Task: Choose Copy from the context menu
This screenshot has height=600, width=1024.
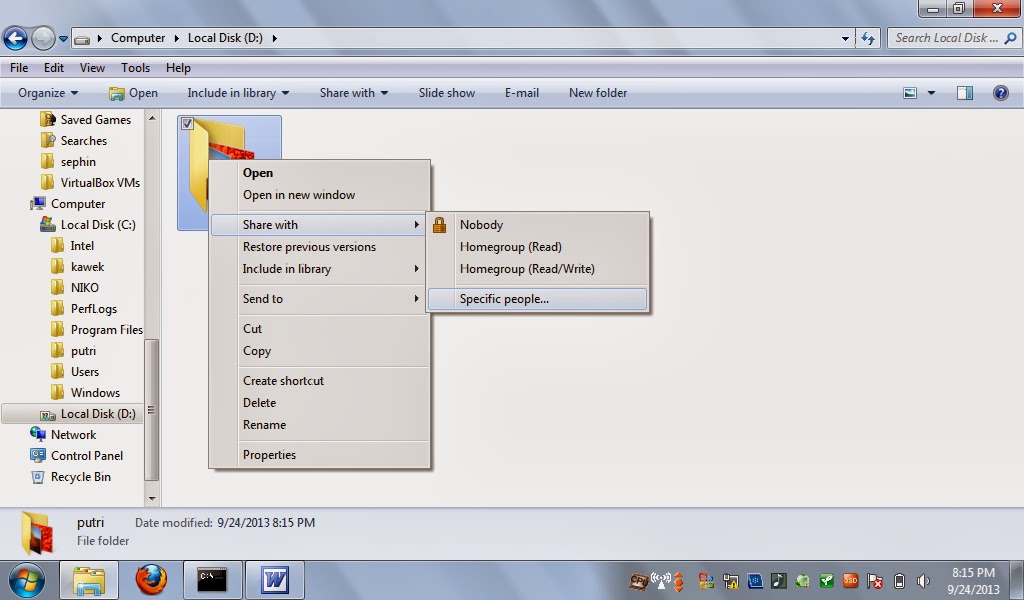Action: [320, 351]
